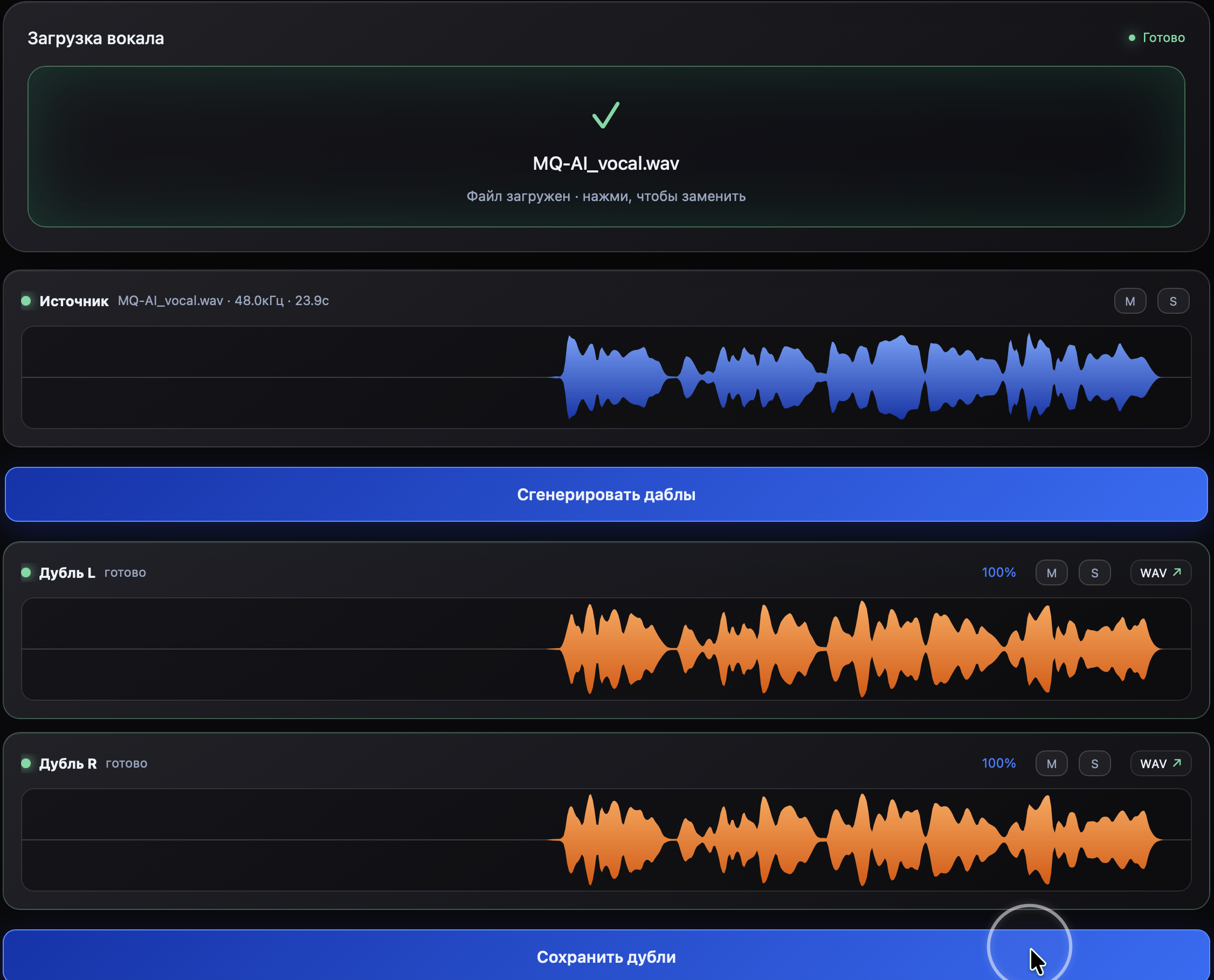Mute the Источник source track
The width and height of the screenshot is (1214, 980).
coord(1130,301)
